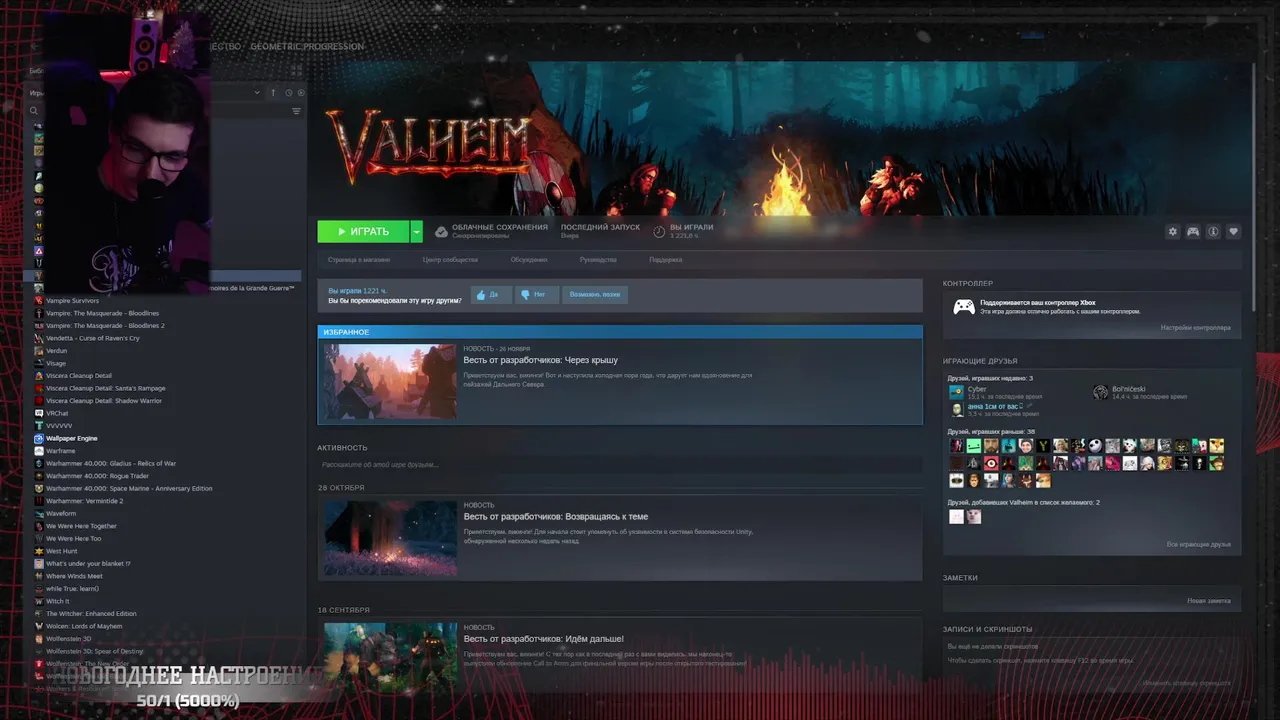Open Обсуждения tab

529,260
